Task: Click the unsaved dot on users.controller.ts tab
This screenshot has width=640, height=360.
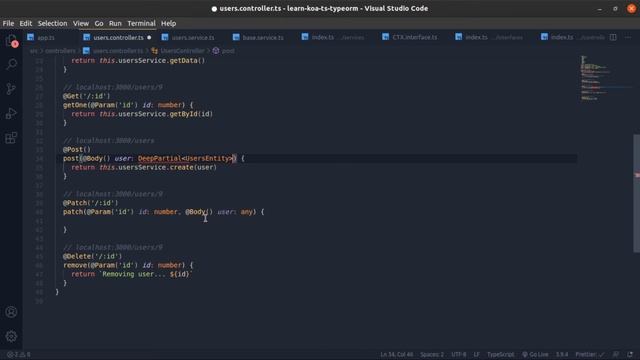Action: [149, 38]
